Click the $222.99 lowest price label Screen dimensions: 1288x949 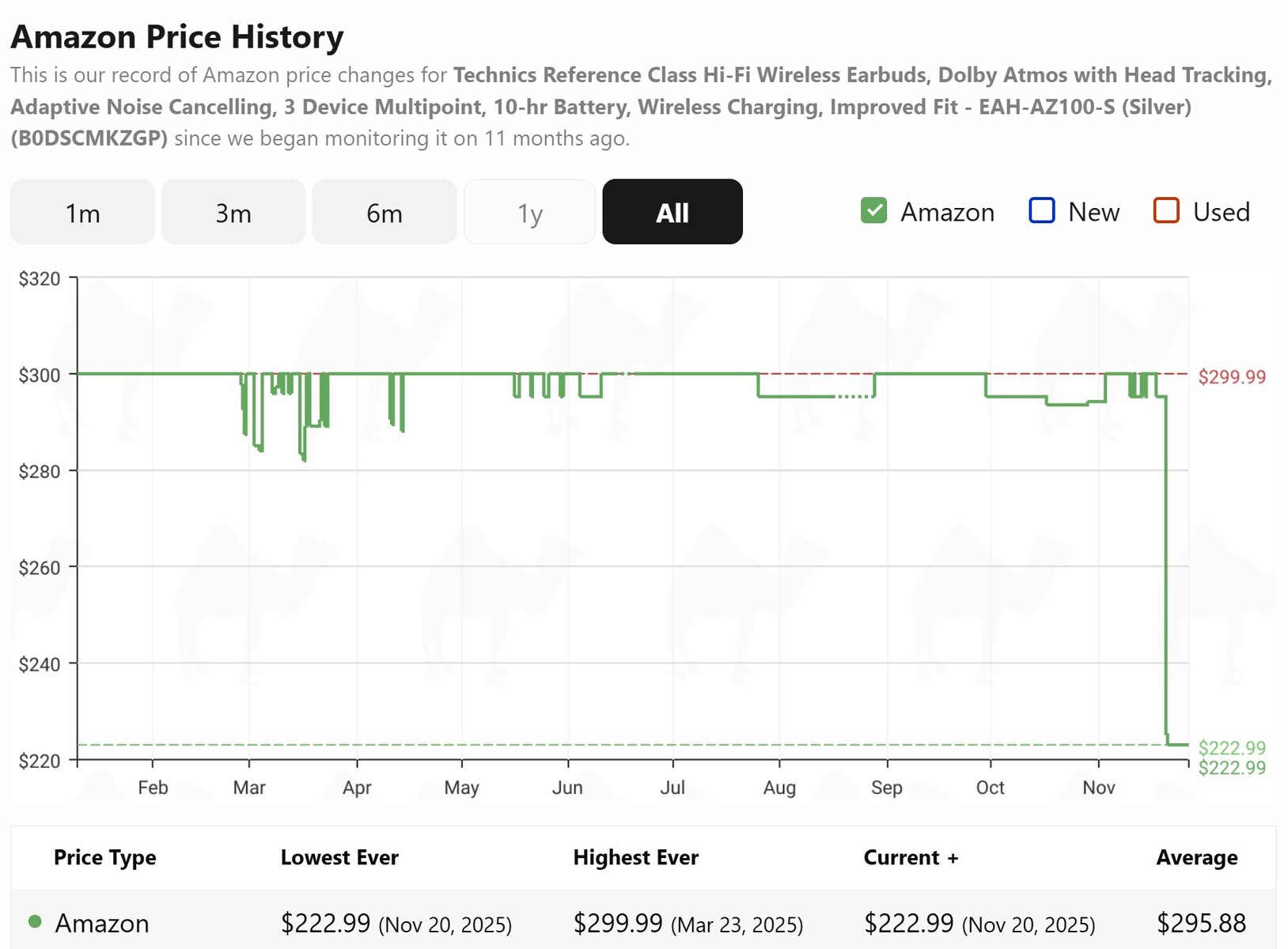click(1232, 747)
